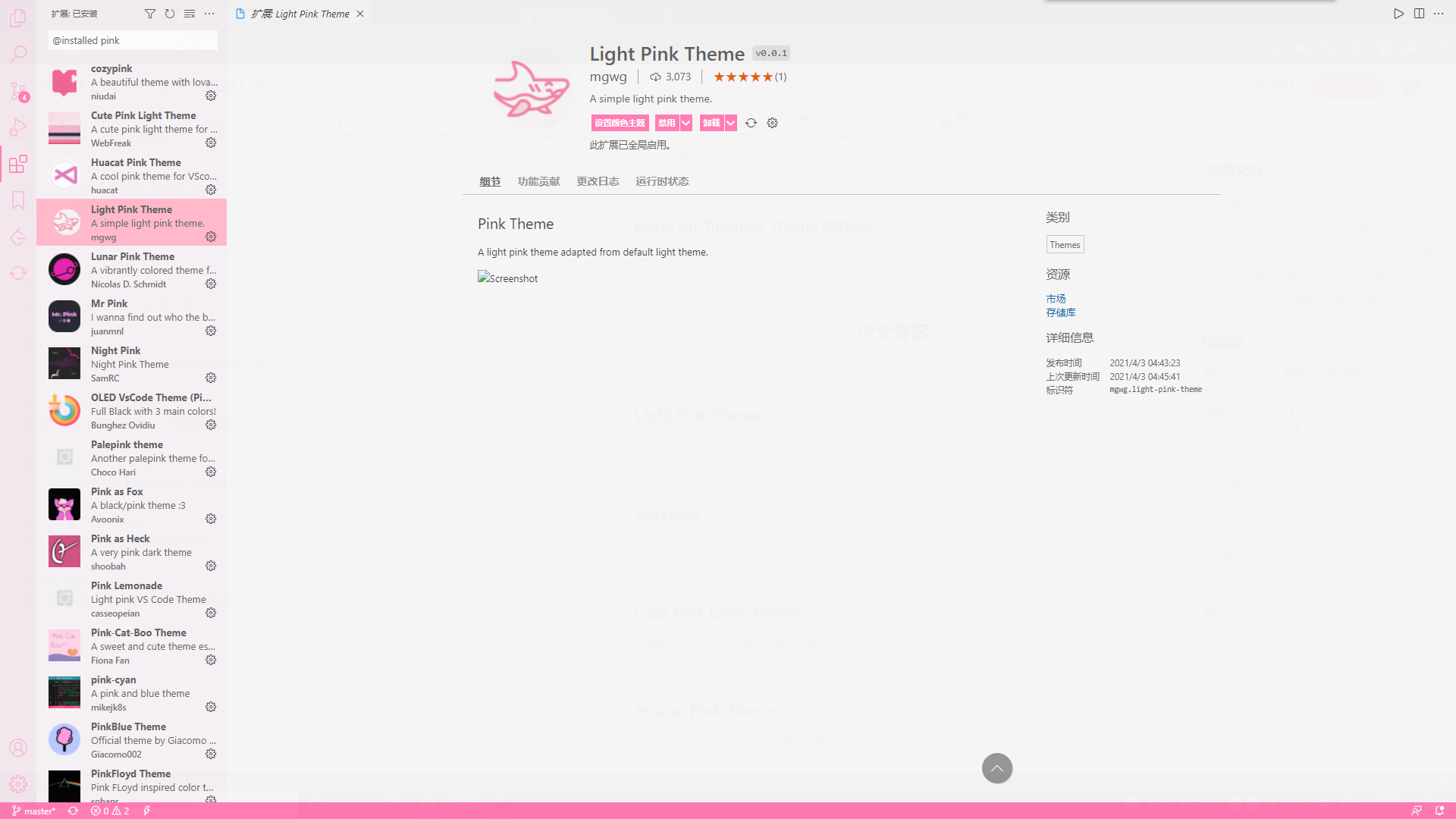Clear extensions search results icon
The image size is (1456, 819).
(190, 14)
